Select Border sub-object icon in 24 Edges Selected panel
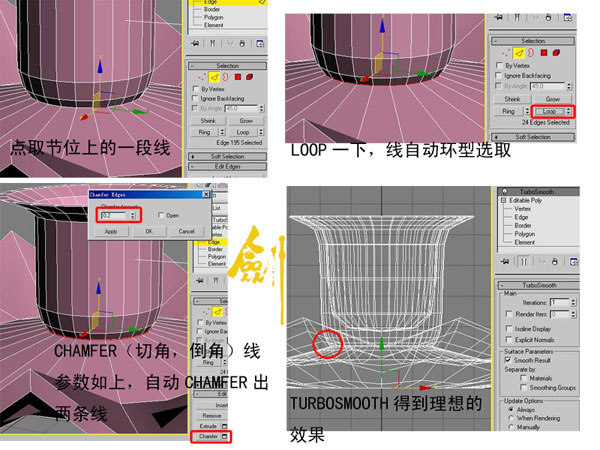The height and width of the screenshot is (450, 600). pos(531,53)
